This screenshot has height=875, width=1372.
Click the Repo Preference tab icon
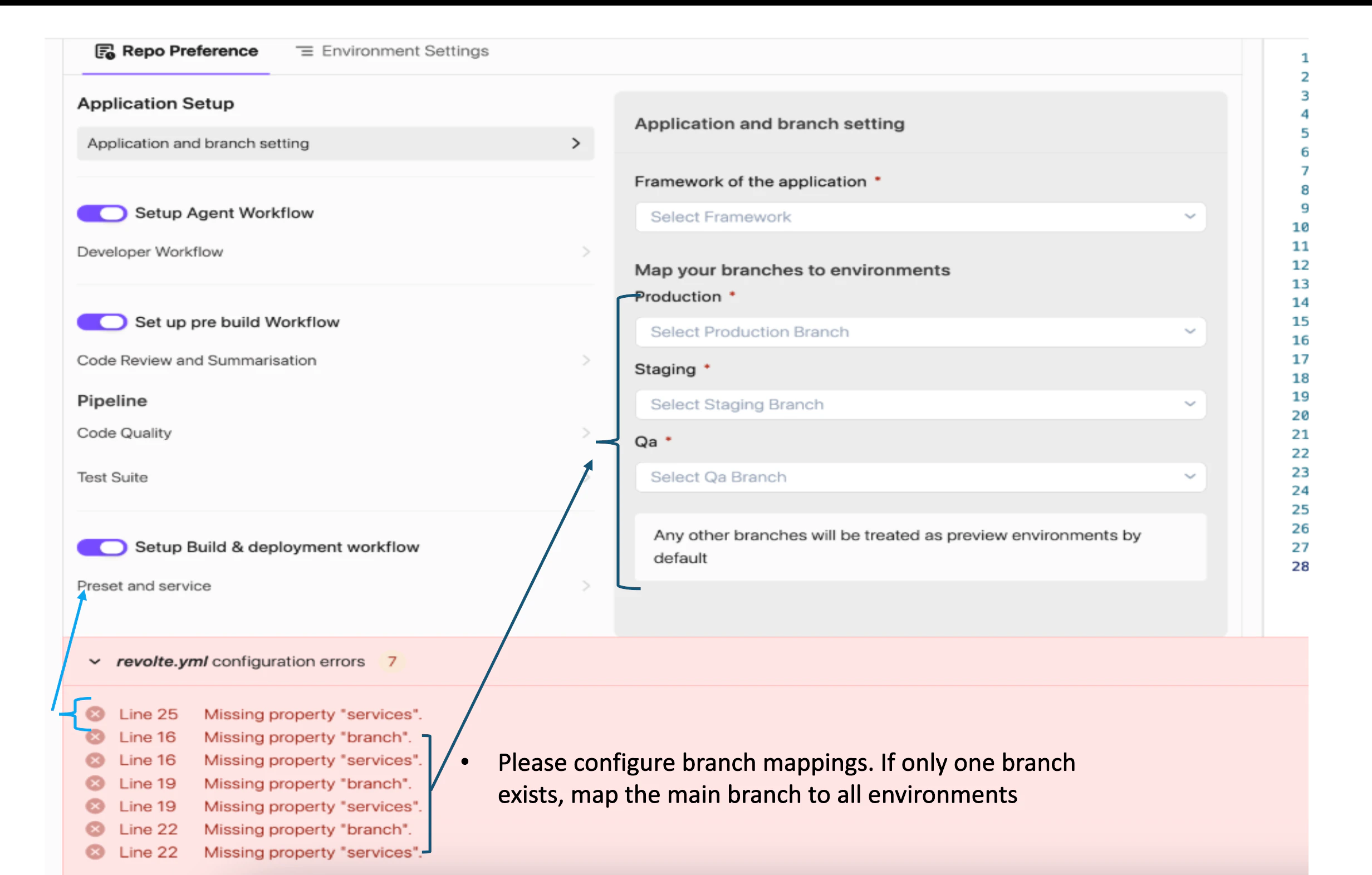coord(105,51)
